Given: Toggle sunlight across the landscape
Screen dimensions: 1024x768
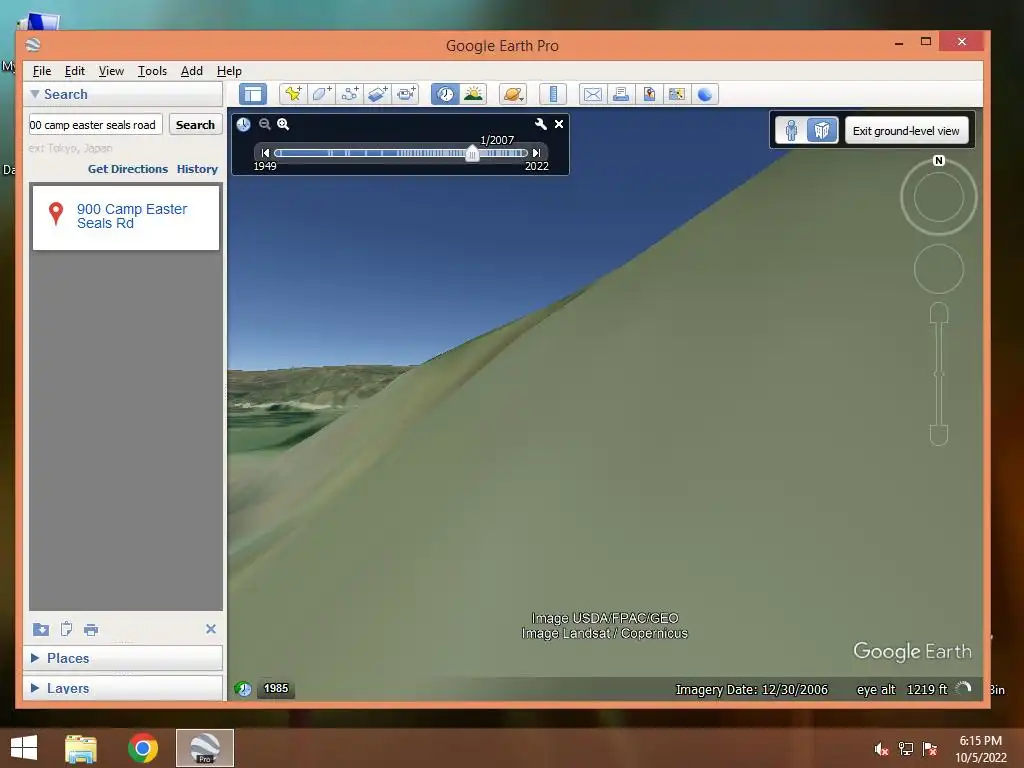Looking at the screenshot, I should click(x=473, y=94).
